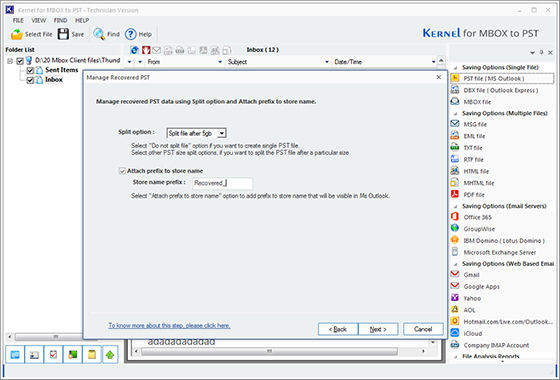Open the Find magnifier tool

(99, 34)
